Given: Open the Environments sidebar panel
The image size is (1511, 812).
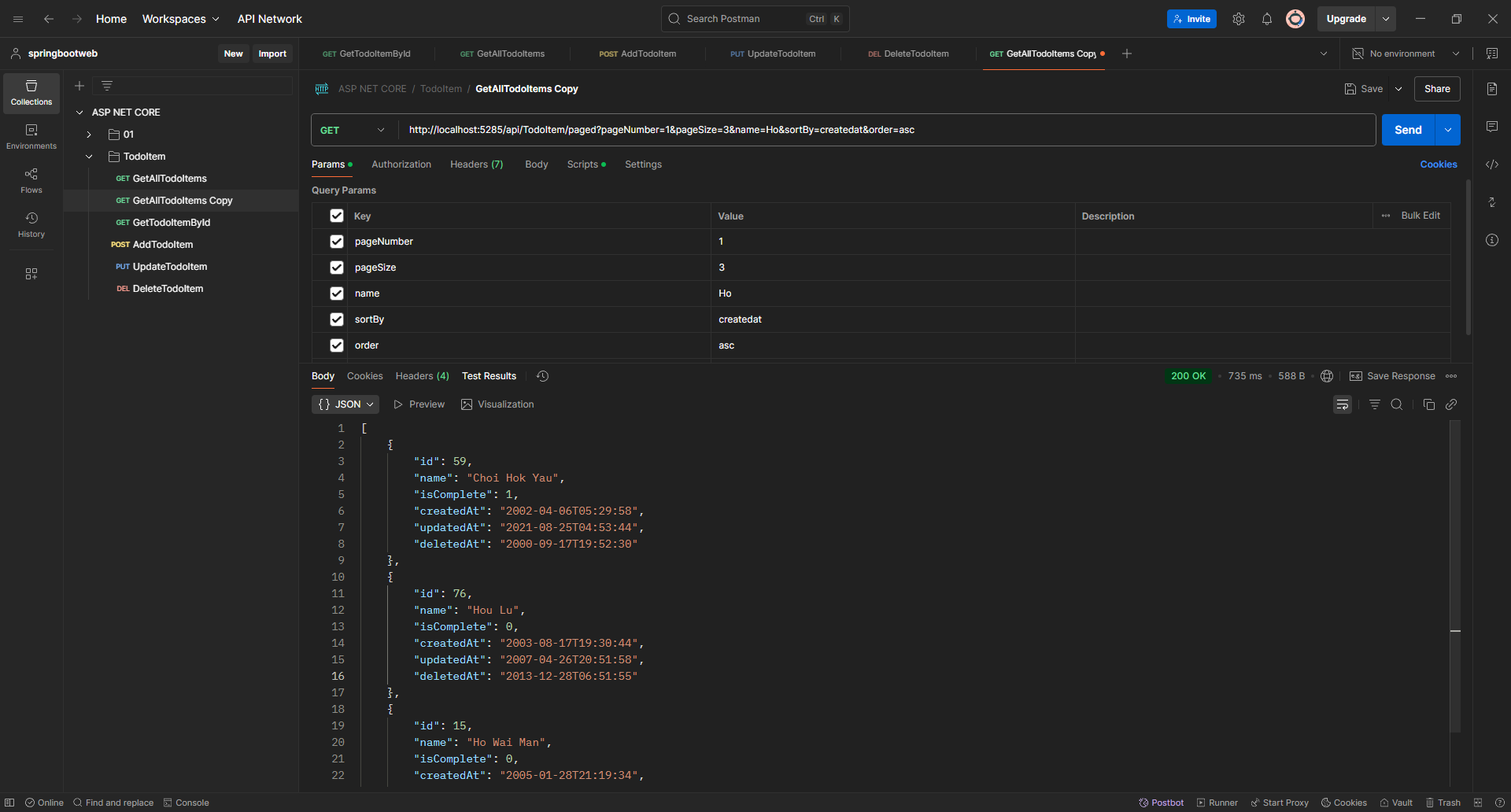Looking at the screenshot, I should [x=31, y=136].
